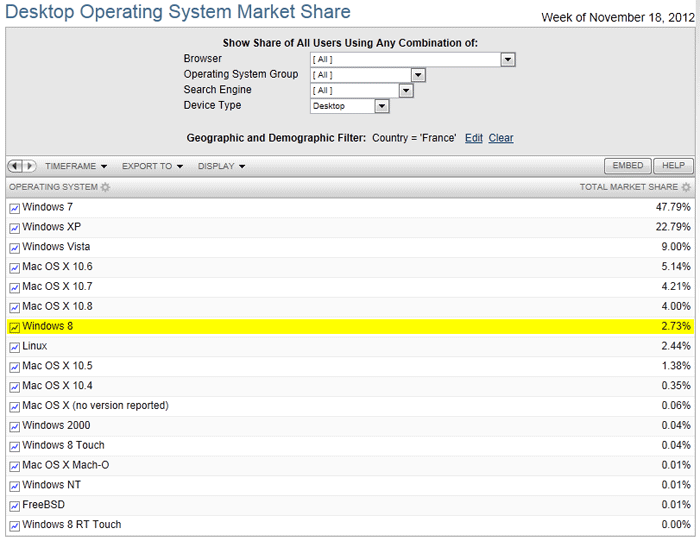This screenshot has height=541, width=700.
Task: Click the trend chart icon for Linux
Action: click(x=14, y=347)
